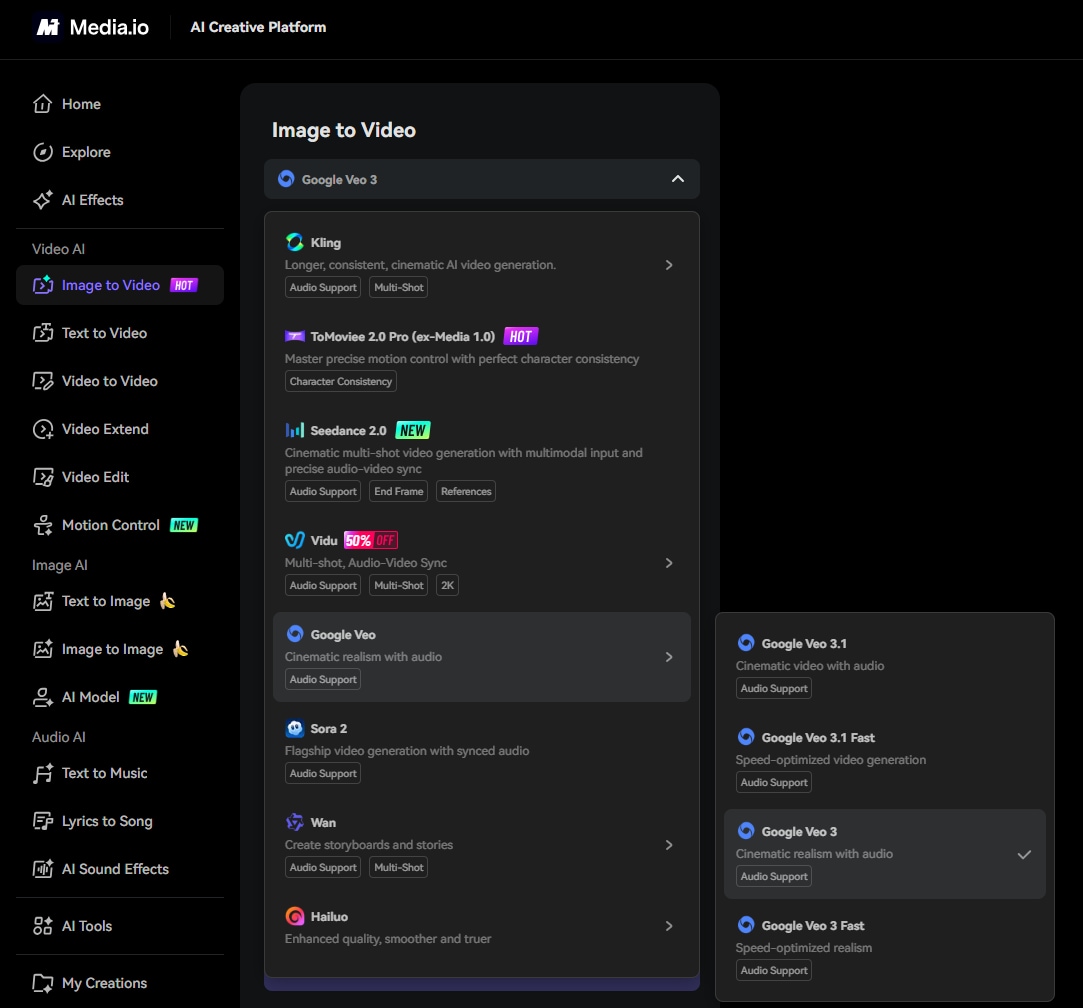The image size is (1083, 1008).
Task: Expand the Hailuo submenu chevron
Action: [x=669, y=926]
